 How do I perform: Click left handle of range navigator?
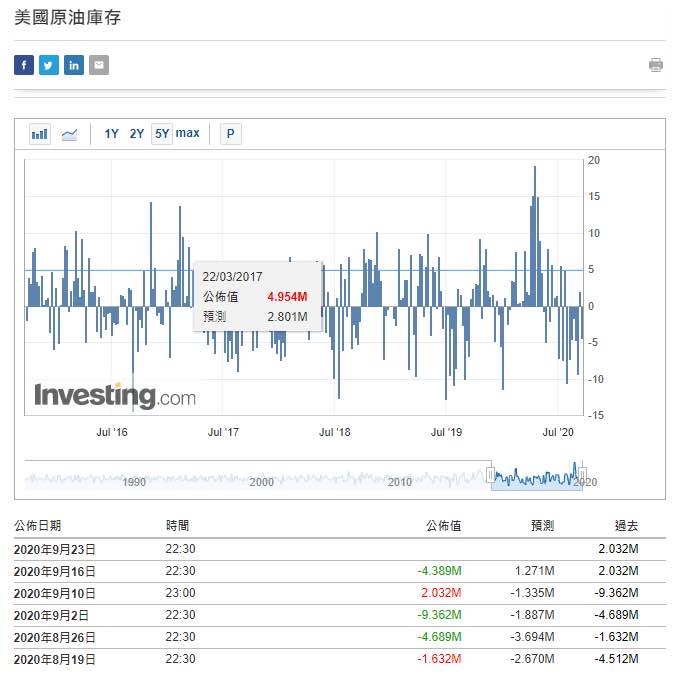tap(491, 475)
